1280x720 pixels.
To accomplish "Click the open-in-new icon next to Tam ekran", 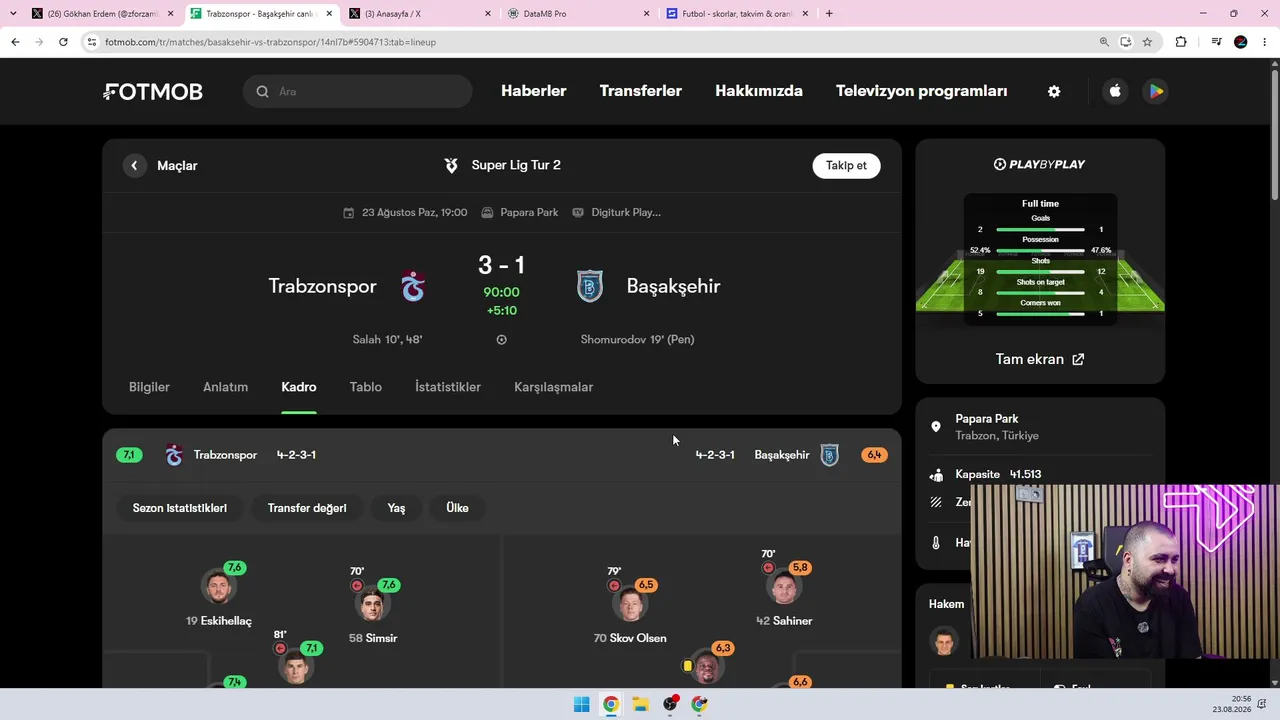I will point(1078,359).
